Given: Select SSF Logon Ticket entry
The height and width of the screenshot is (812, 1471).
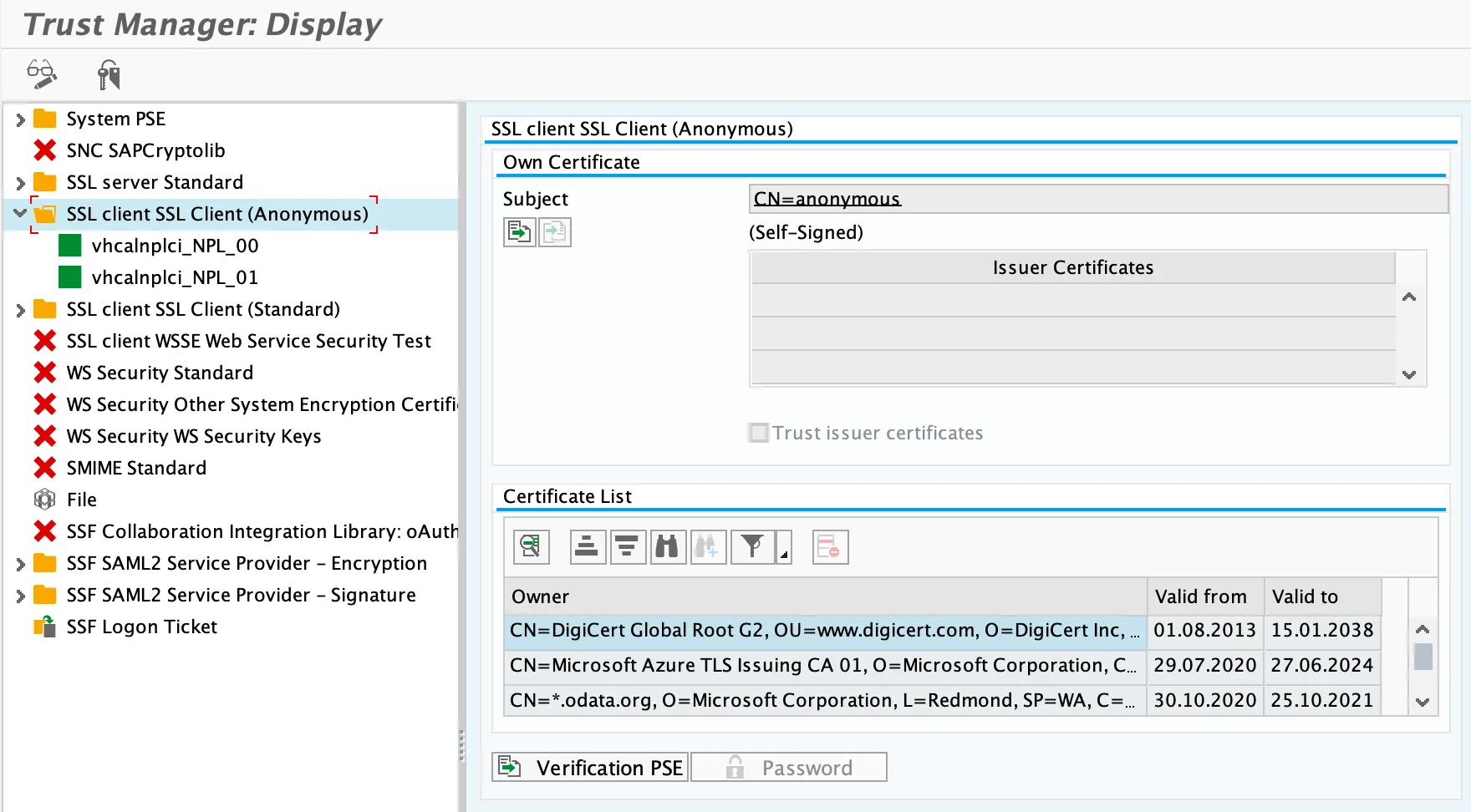Looking at the screenshot, I should click(x=141, y=627).
